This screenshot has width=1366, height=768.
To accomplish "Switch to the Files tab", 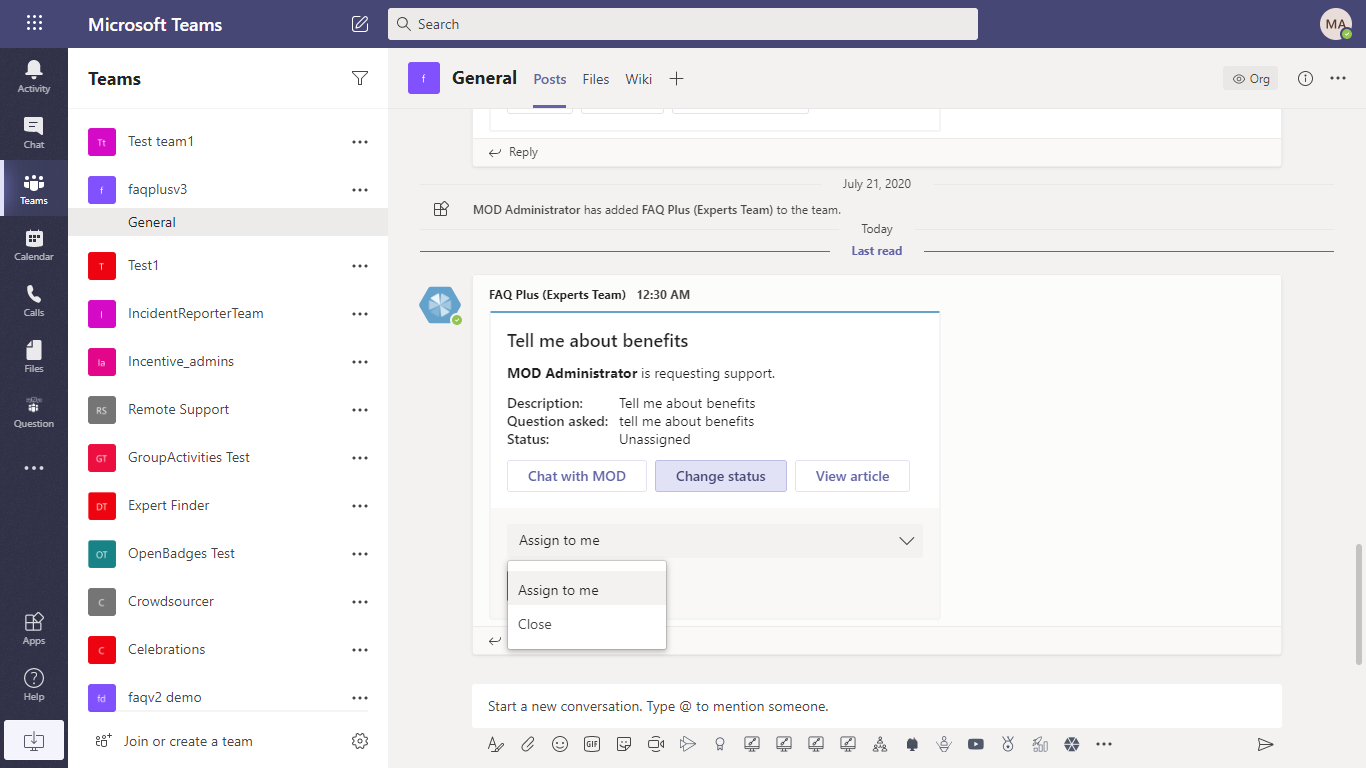I will pyautogui.click(x=596, y=79).
